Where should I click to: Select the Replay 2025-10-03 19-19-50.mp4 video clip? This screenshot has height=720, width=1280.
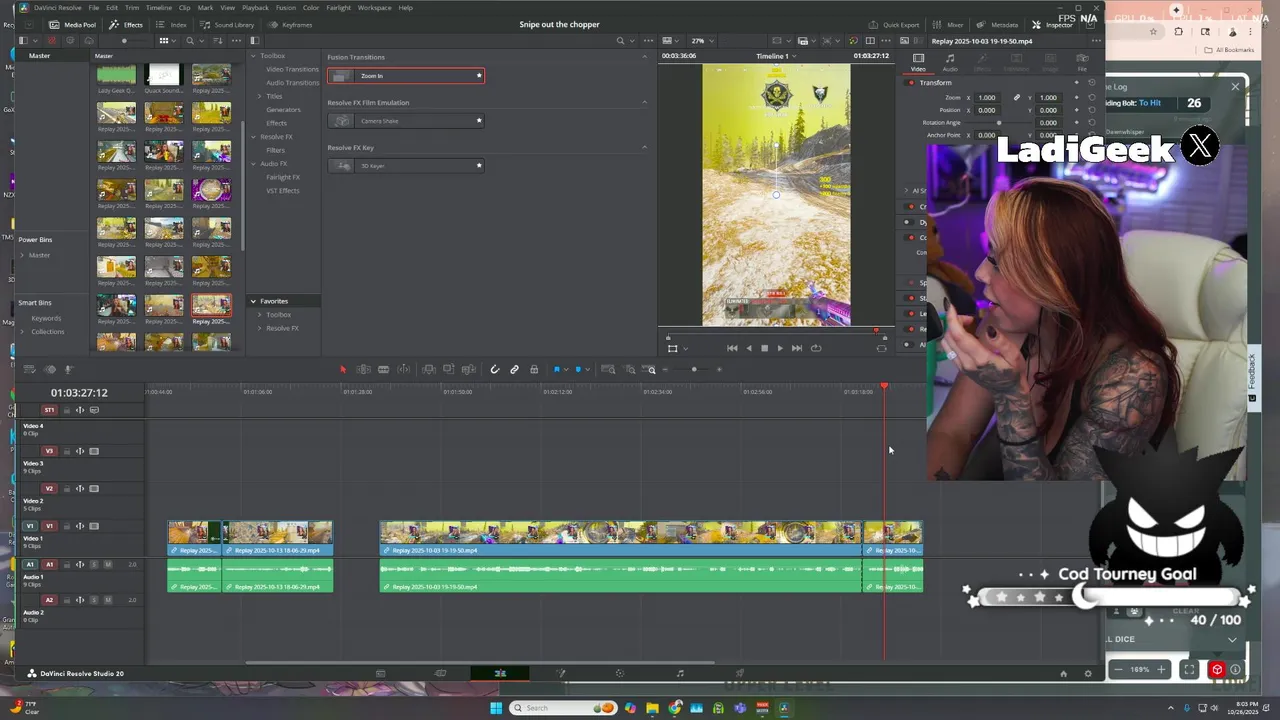pyautogui.click(x=620, y=538)
